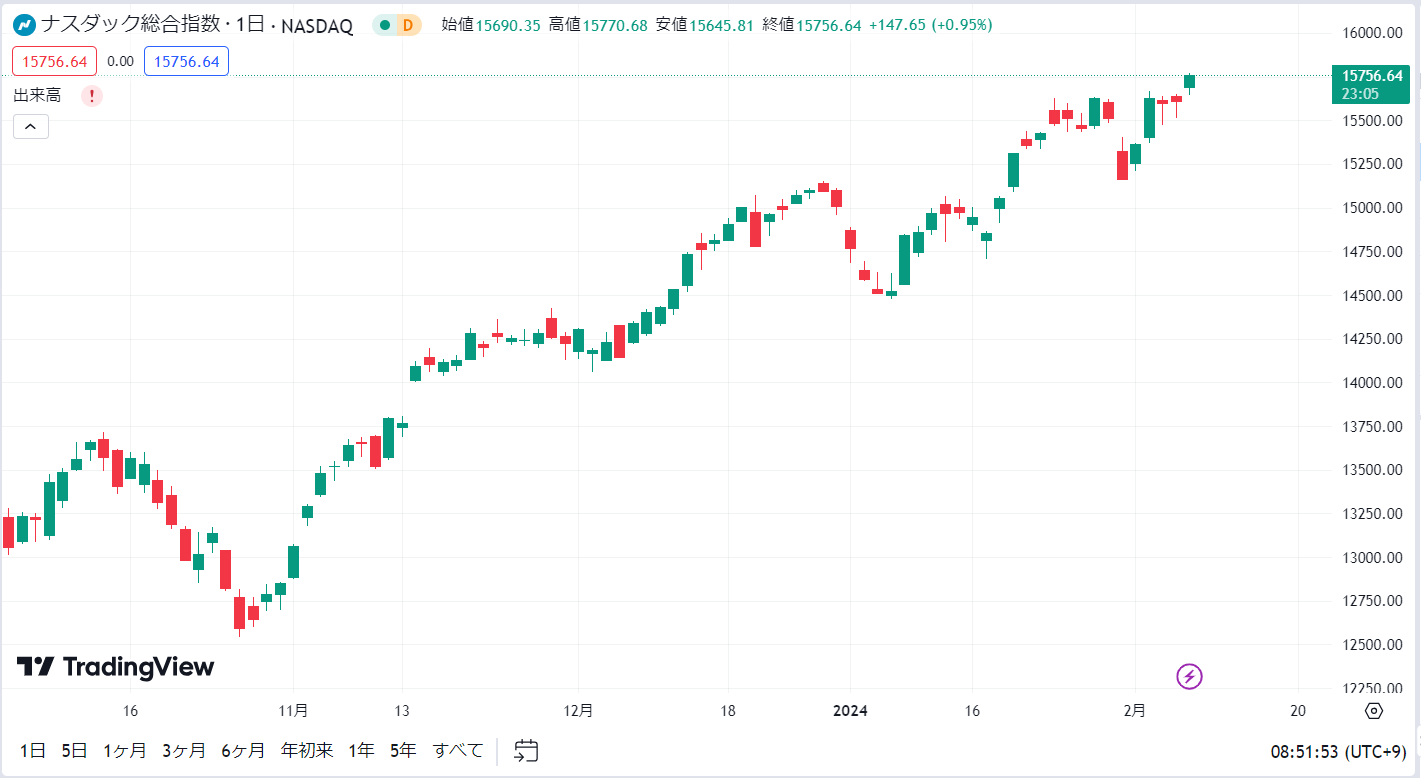
Task: Click the NASDAQ symbol logo icon
Action: click(x=25, y=25)
